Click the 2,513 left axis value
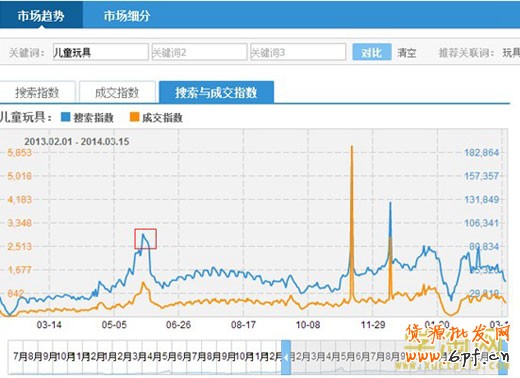 [x=19, y=247]
